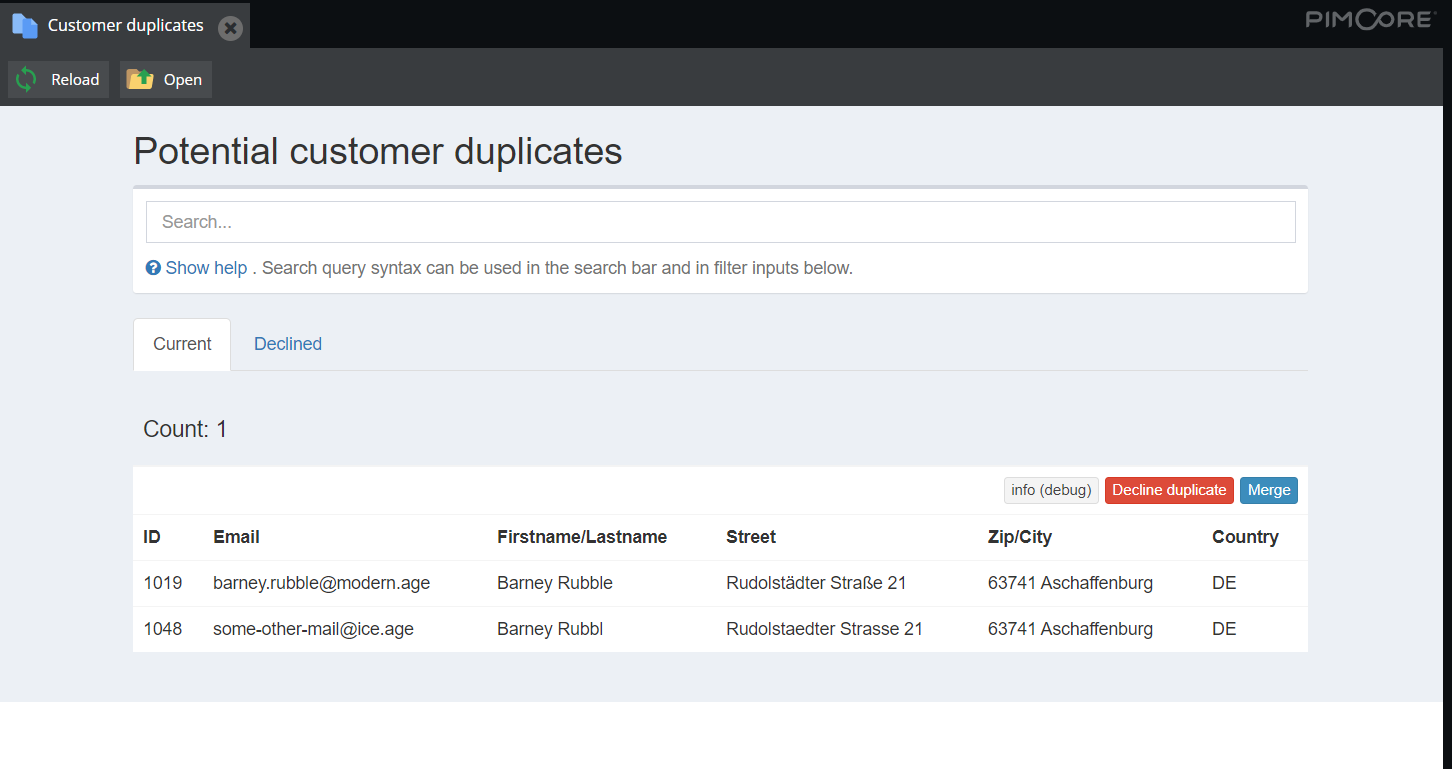Switch to the Declined tab

click(288, 344)
